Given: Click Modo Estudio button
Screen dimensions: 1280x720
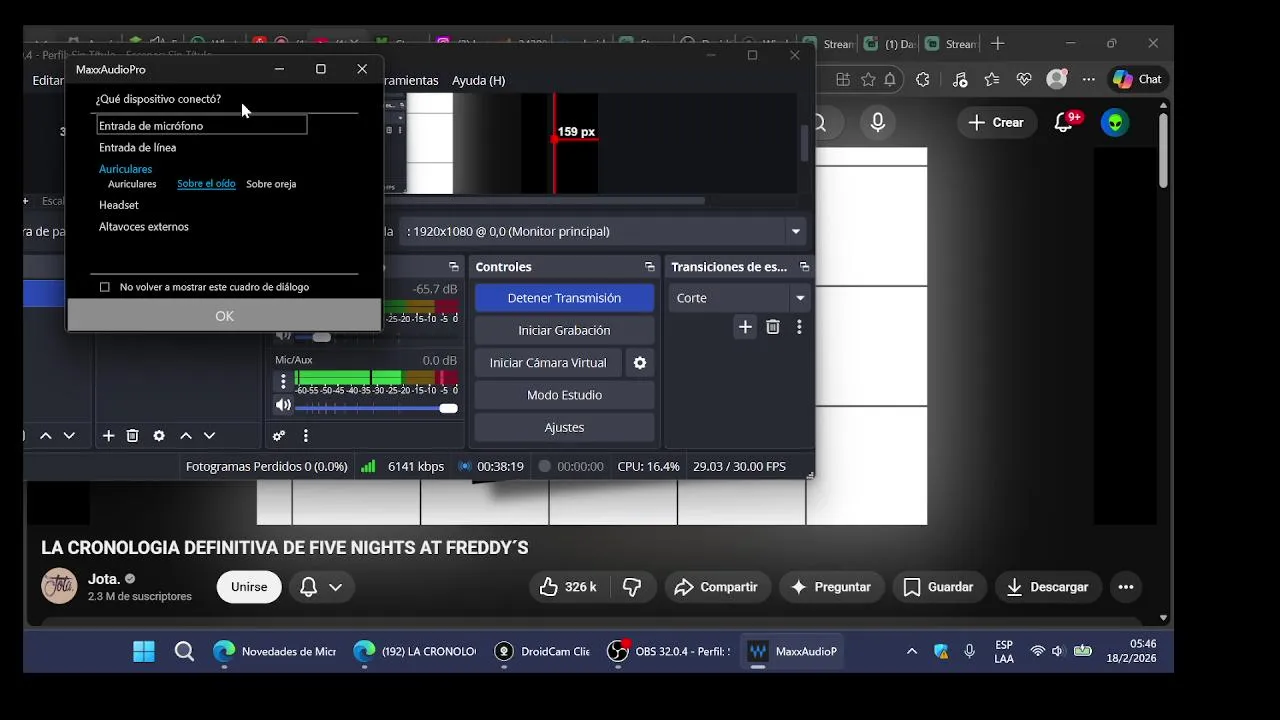Looking at the screenshot, I should pos(564,395).
